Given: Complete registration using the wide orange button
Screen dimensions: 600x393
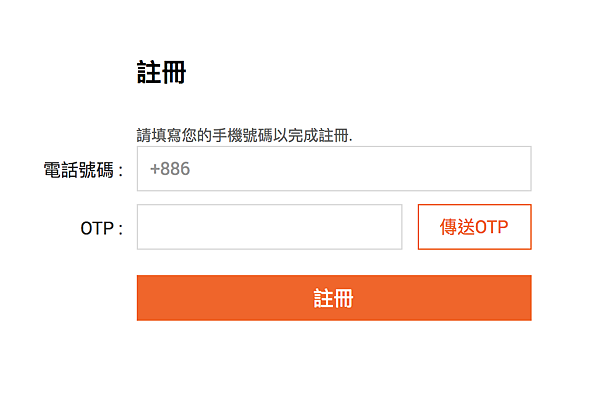Looking at the screenshot, I should (x=334, y=298).
